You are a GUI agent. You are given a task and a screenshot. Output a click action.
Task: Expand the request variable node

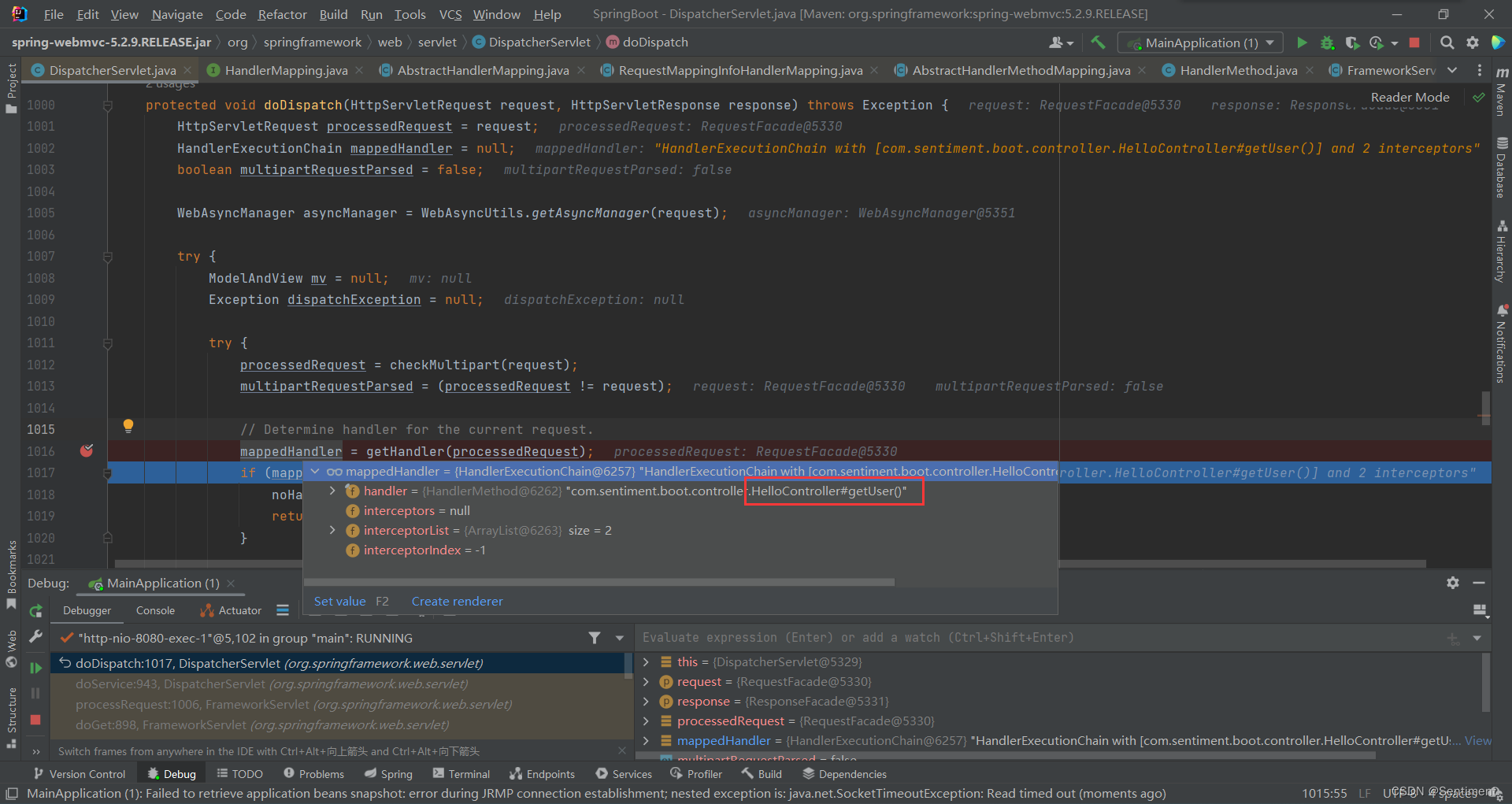646,681
